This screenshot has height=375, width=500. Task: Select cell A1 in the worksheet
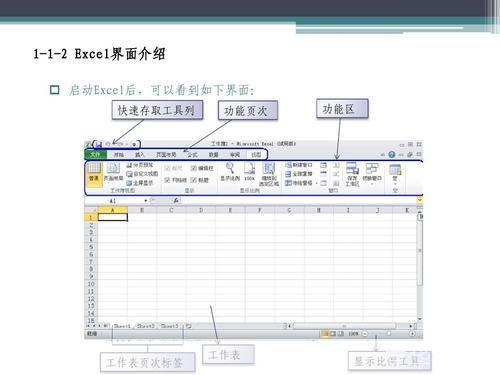tap(113, 217)
